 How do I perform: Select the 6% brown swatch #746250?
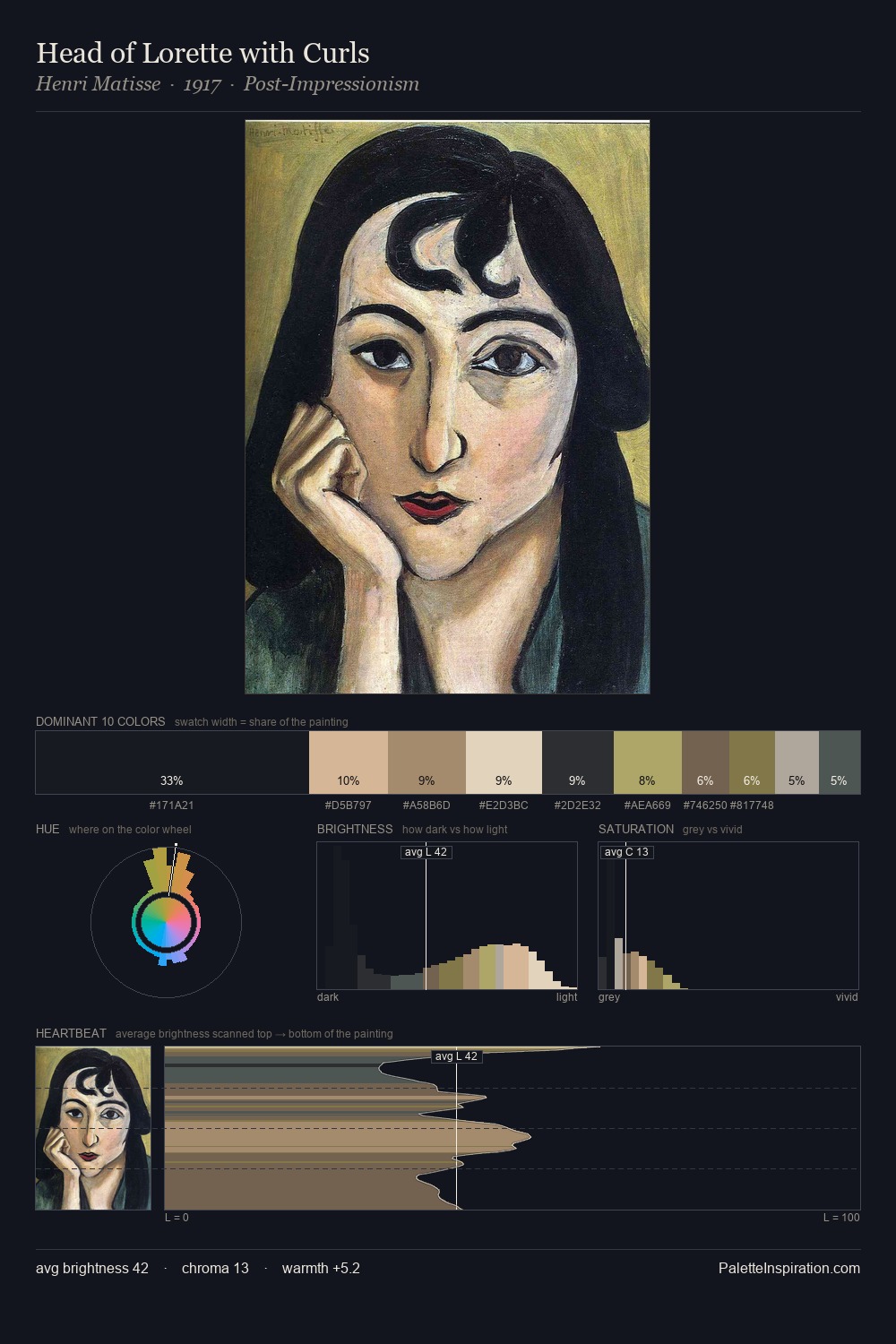[705, 762]
